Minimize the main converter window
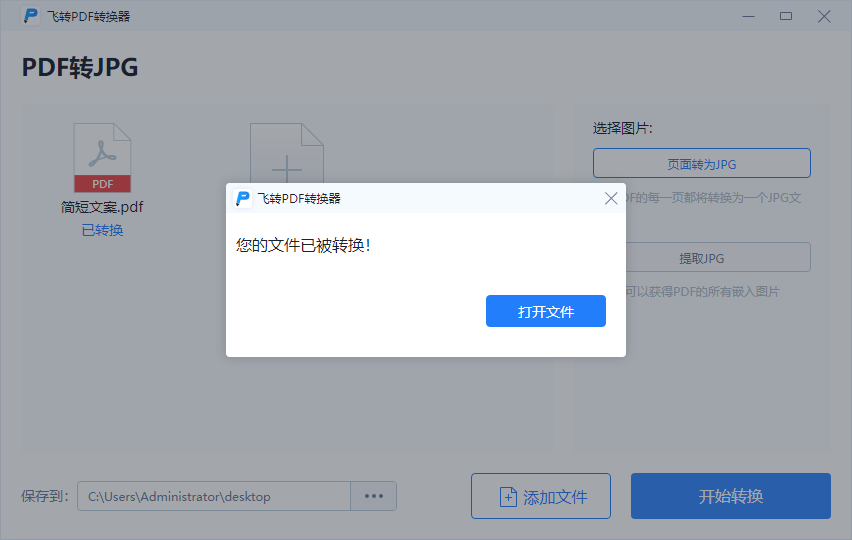 point(748,16)
